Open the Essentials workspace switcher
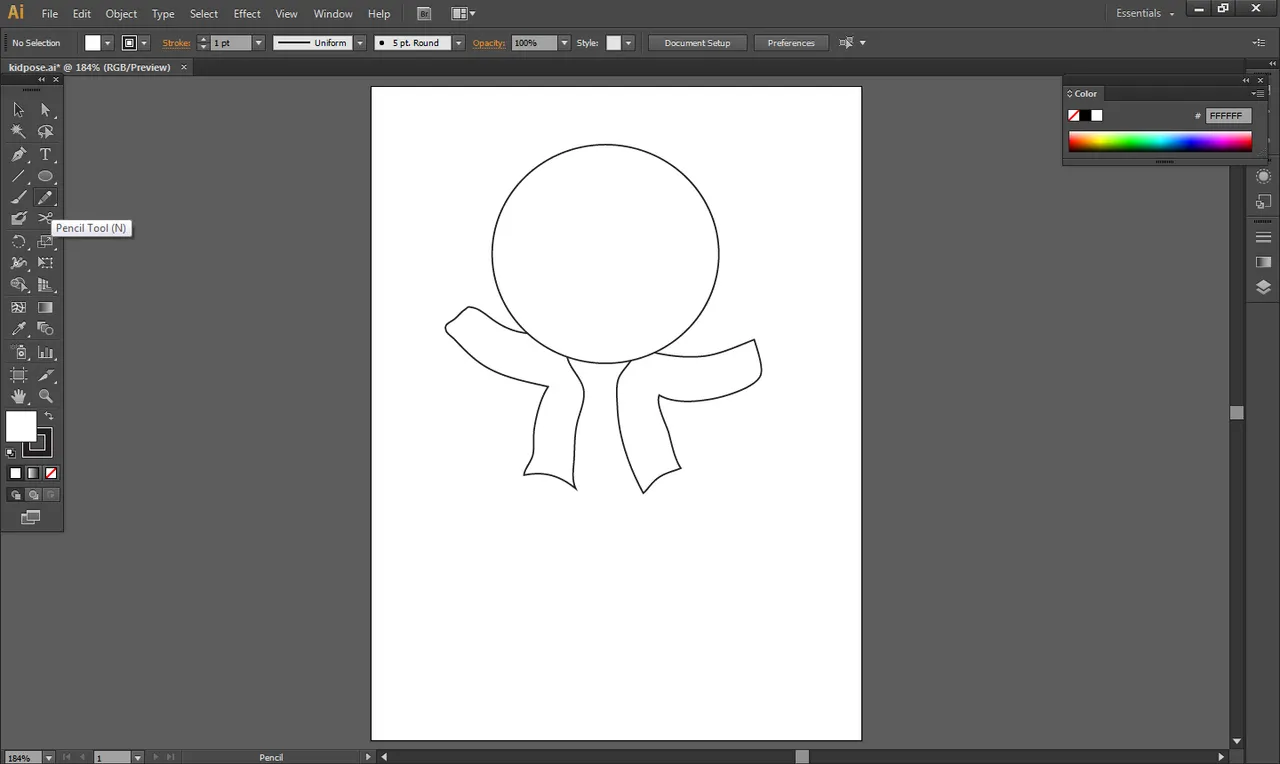The width and height of the screenshot is (1280, 764). pos(1145,14)
